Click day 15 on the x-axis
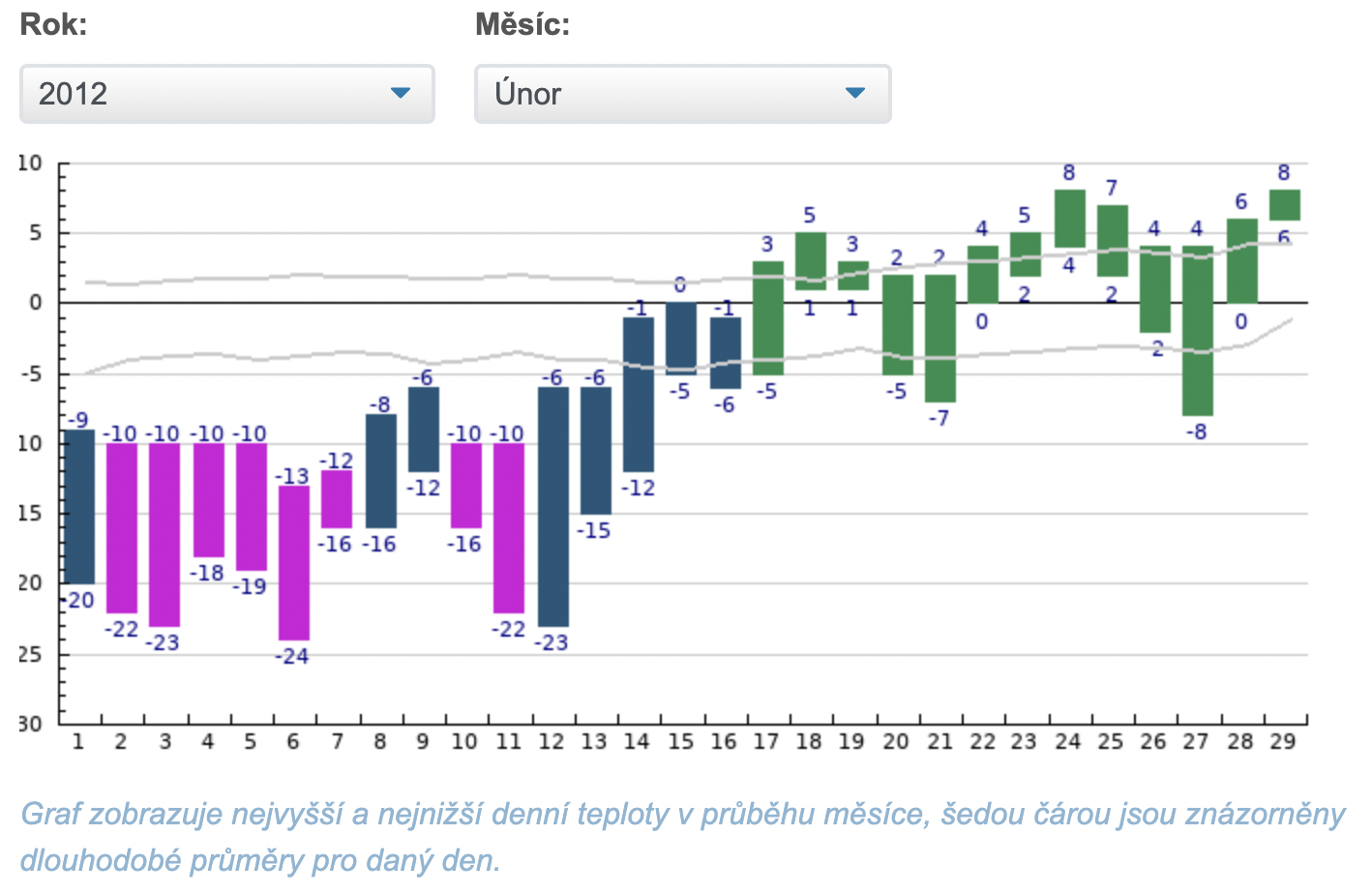1372x894 pixels. click(x=681, y=741)
